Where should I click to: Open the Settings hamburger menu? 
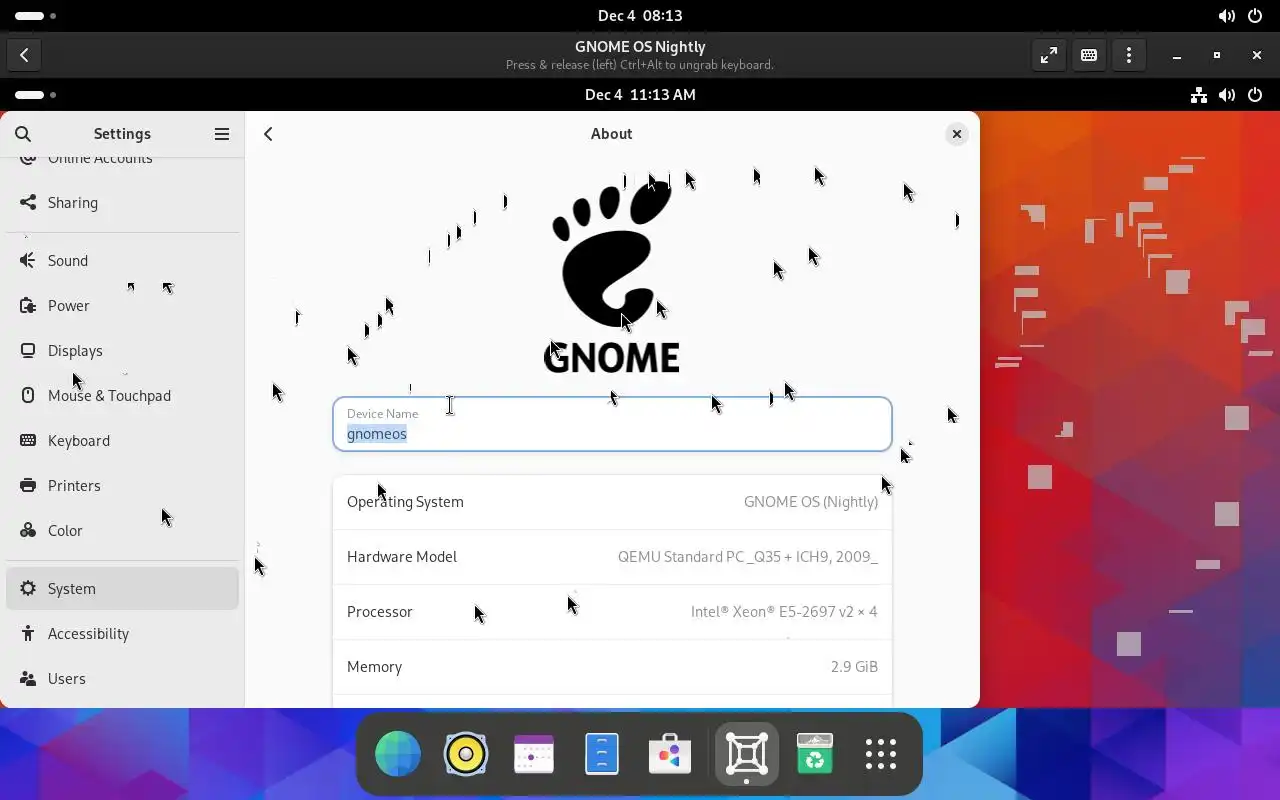(222, 134)
